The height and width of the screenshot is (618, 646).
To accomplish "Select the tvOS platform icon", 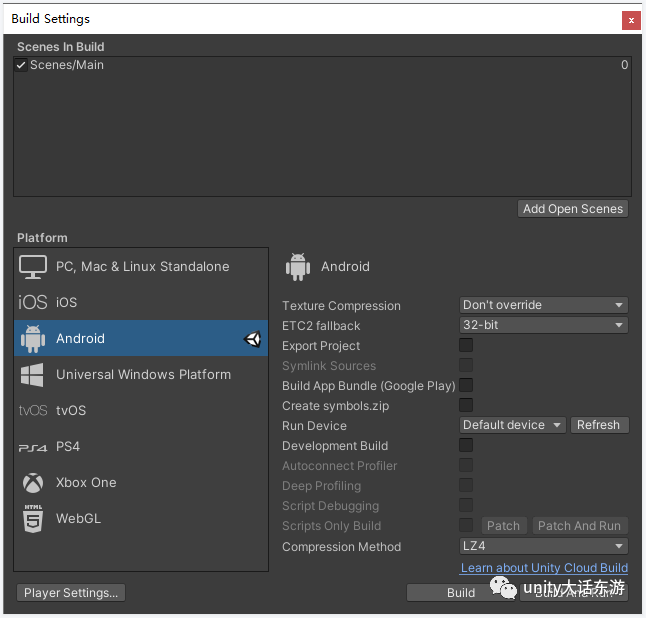I will [x=33, y=410].
